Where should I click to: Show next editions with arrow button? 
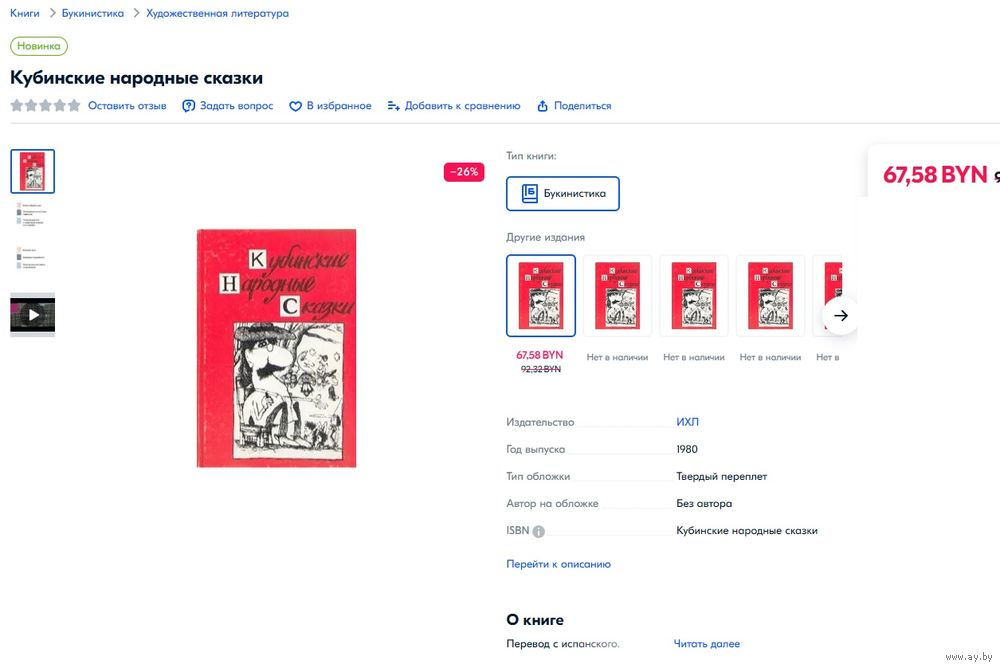[841, 315]
